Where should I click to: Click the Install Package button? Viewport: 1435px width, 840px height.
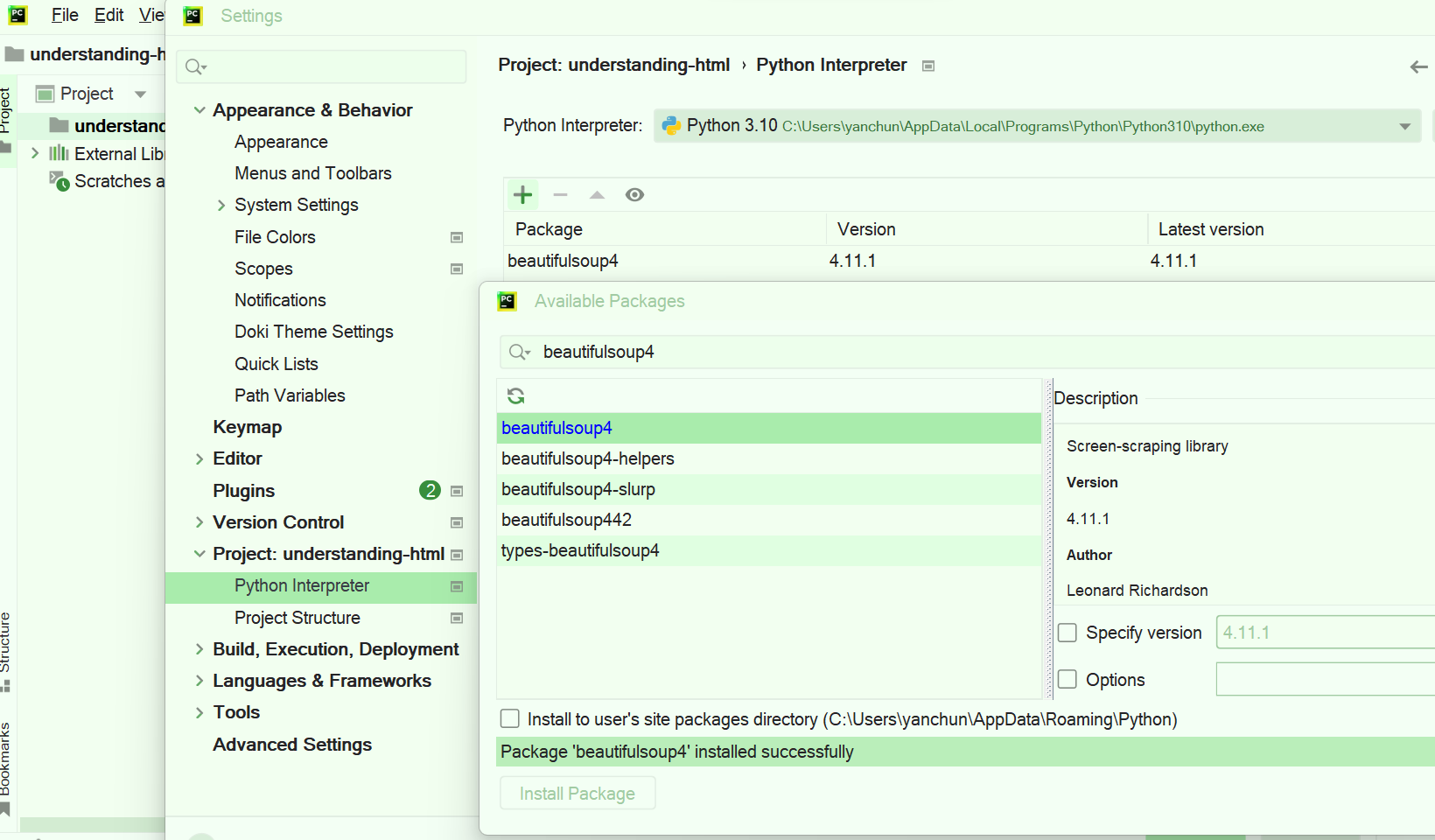click(577, 793)
